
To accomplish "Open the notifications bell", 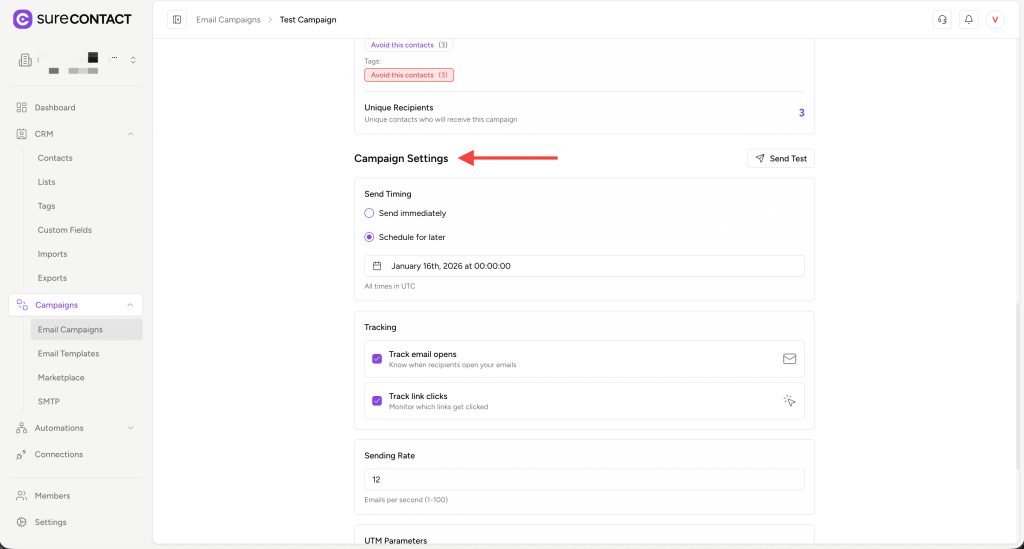I will (x=968, y=20).
